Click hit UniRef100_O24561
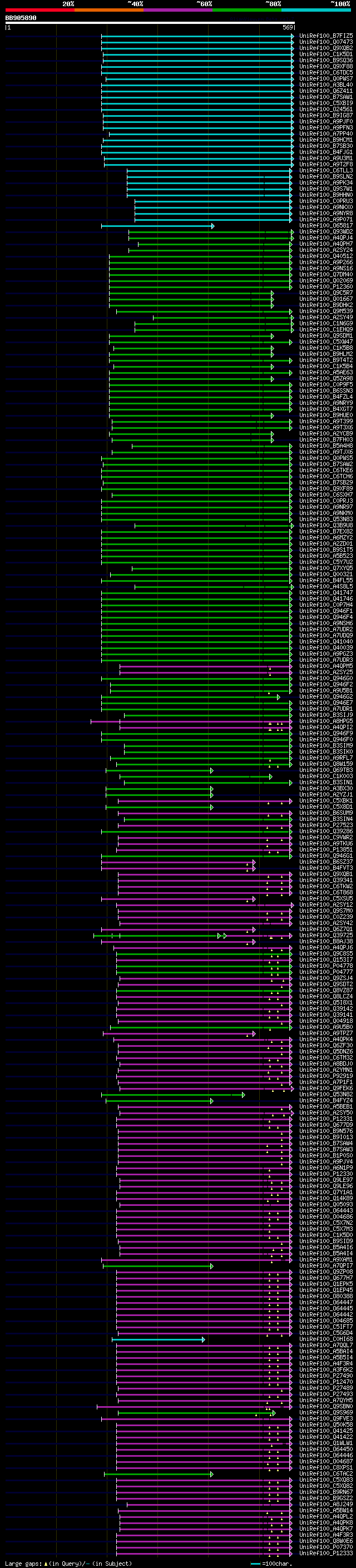 (x=326, y=110)
